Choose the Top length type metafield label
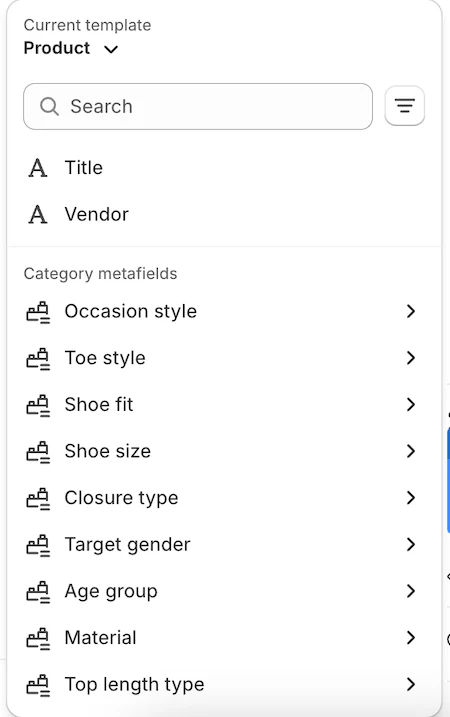 point(134,685)
